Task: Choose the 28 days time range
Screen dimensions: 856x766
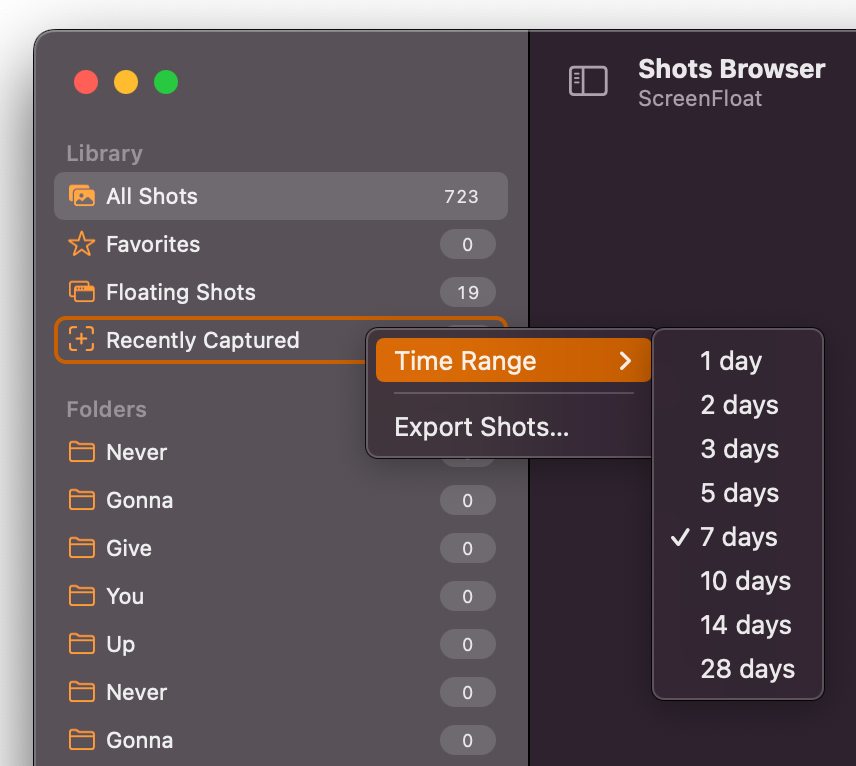Action: click(x=738, y=669)
